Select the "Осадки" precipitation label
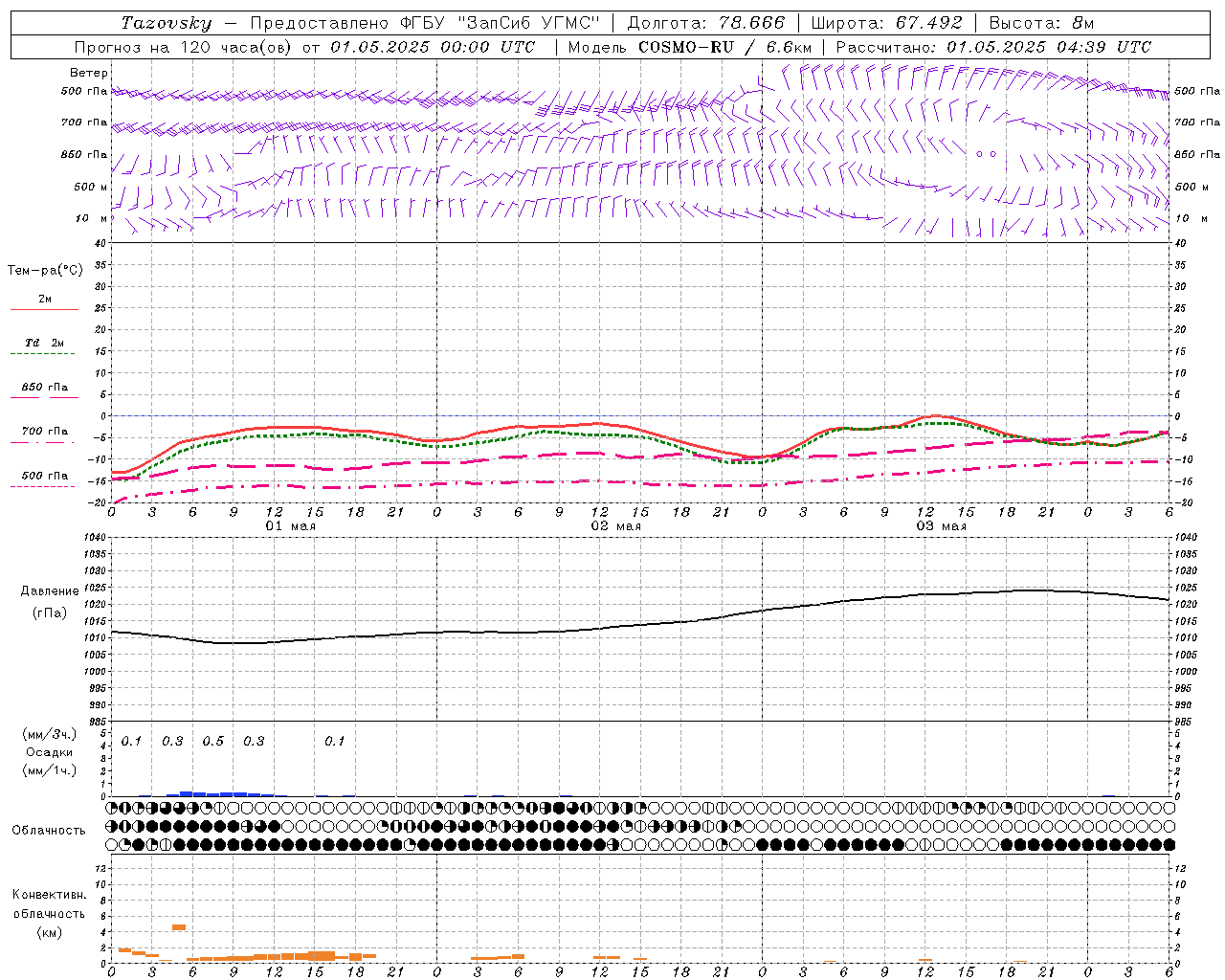 (x=50, y=752)
